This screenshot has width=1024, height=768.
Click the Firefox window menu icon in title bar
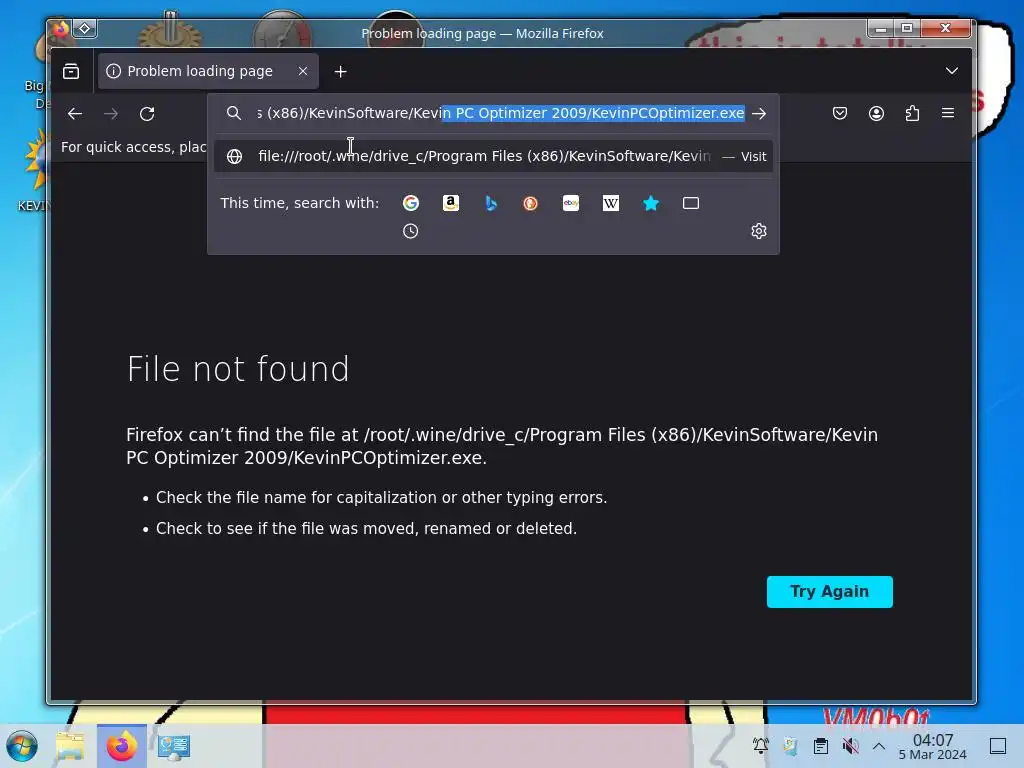pos(61,29)
